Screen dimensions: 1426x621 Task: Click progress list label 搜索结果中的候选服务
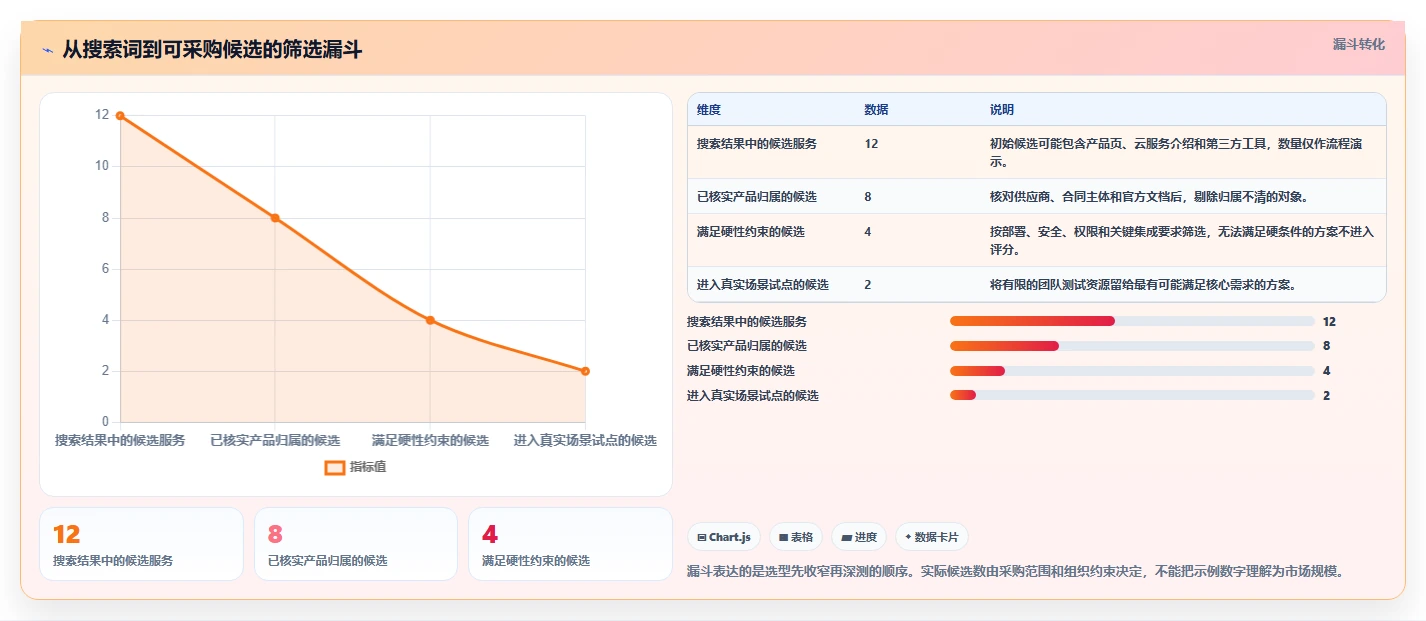(x=747, y=321)
